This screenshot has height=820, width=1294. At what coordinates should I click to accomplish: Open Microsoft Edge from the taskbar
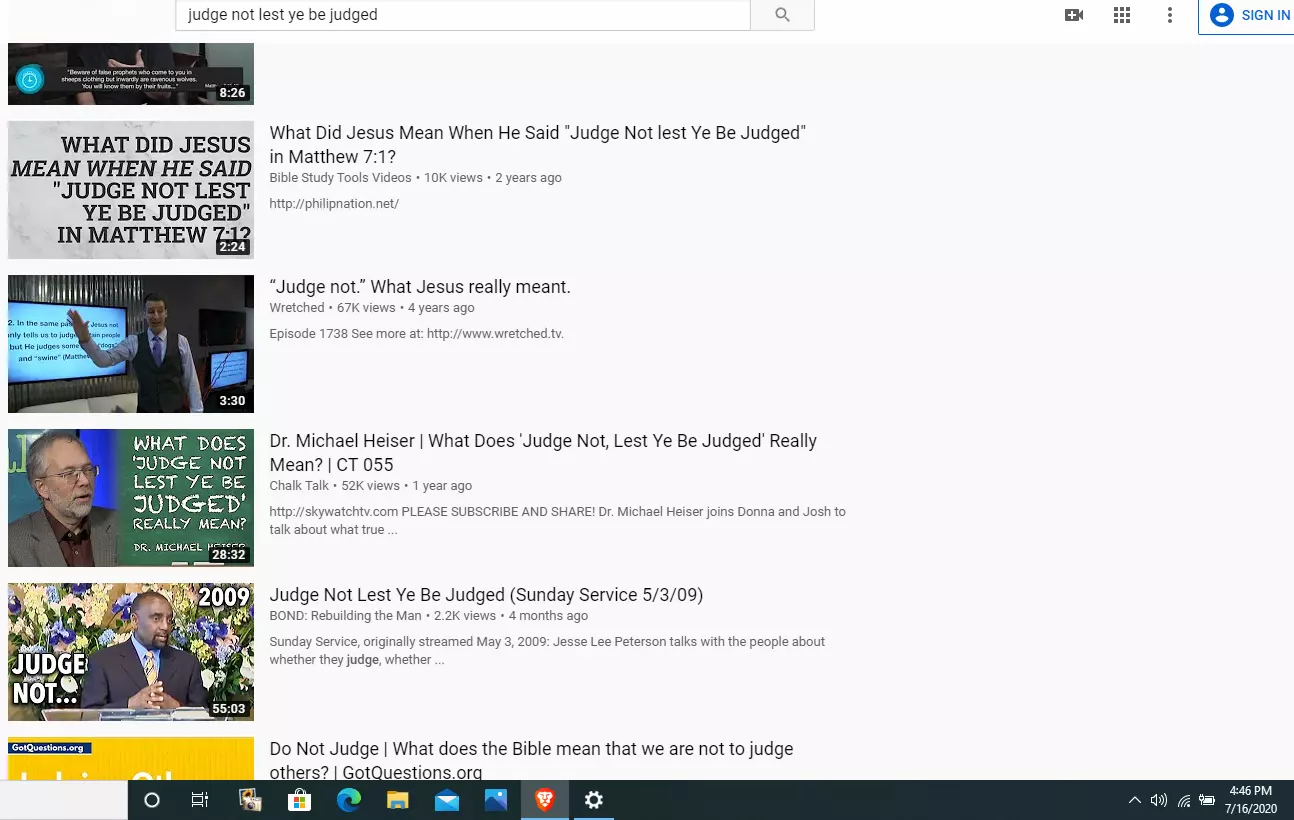pyautogui.click(x=348, y=800)
